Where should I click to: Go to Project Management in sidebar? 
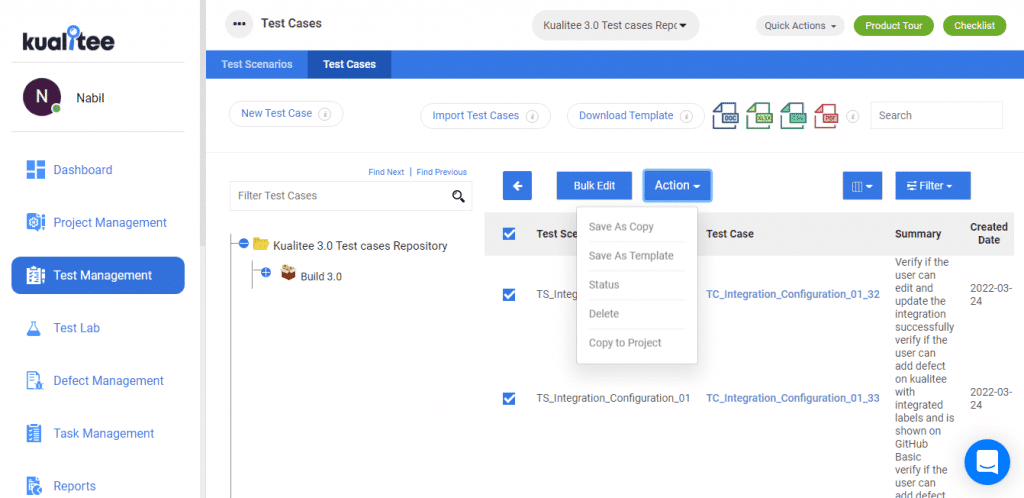[96, 223]
